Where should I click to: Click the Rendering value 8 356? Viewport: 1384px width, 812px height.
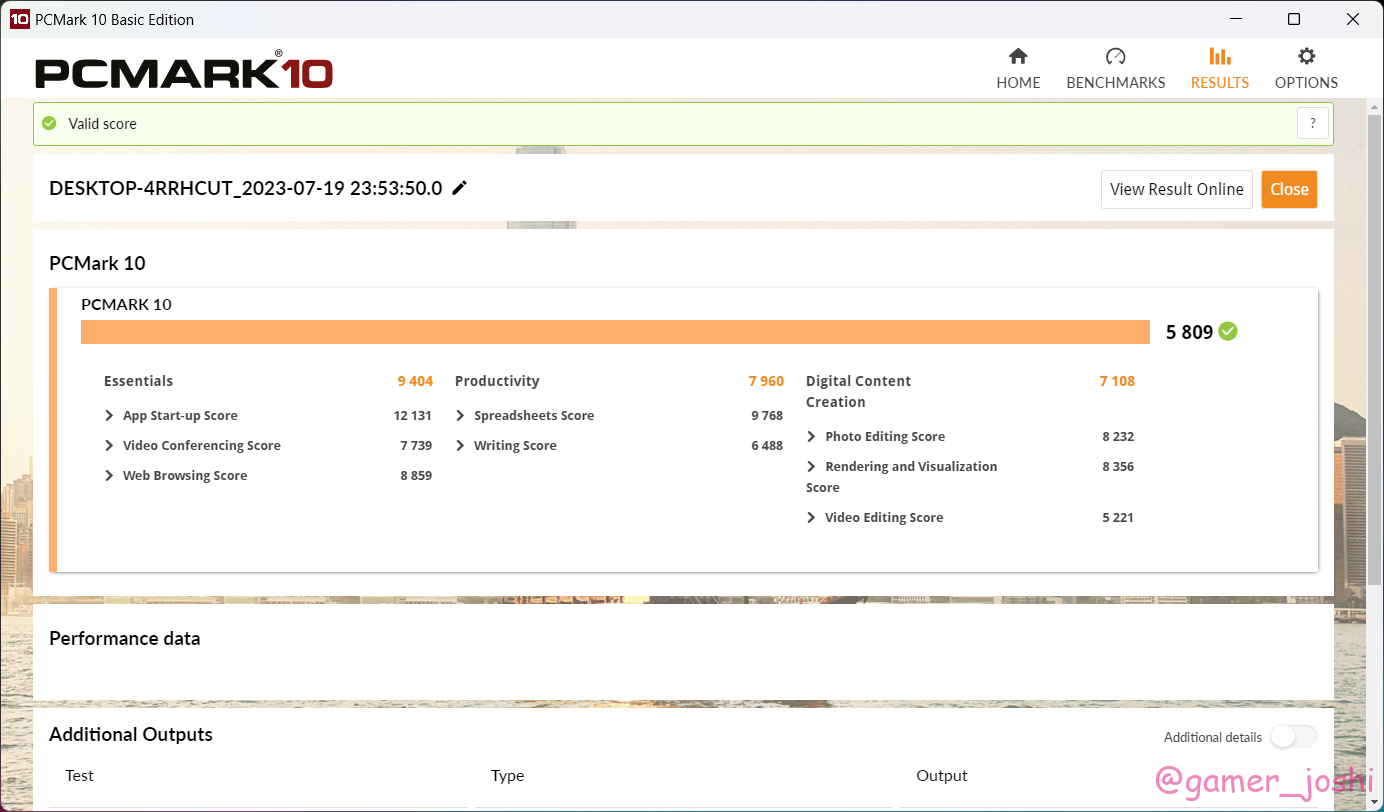pyautogui.click(x=1118, y=467)
